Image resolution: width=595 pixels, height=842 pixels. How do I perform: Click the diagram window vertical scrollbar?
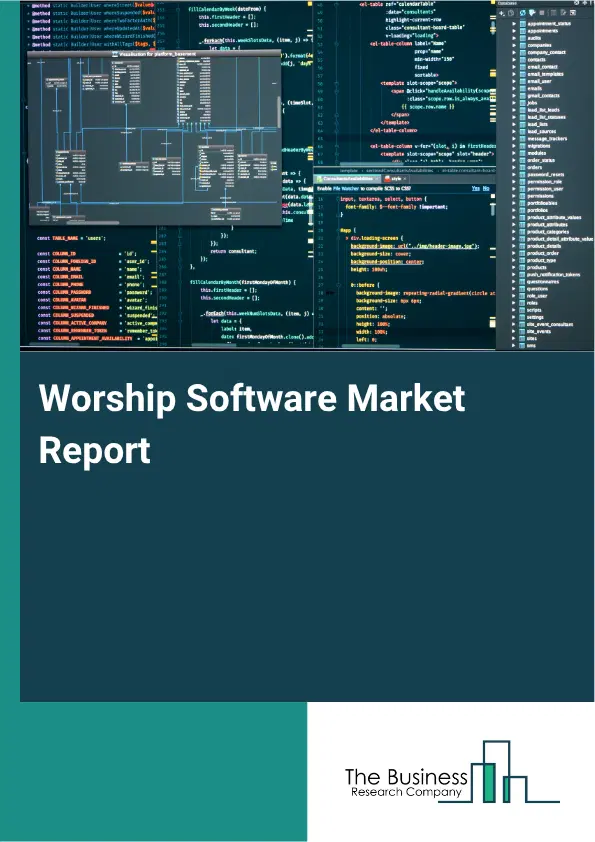tap(279, 112)
